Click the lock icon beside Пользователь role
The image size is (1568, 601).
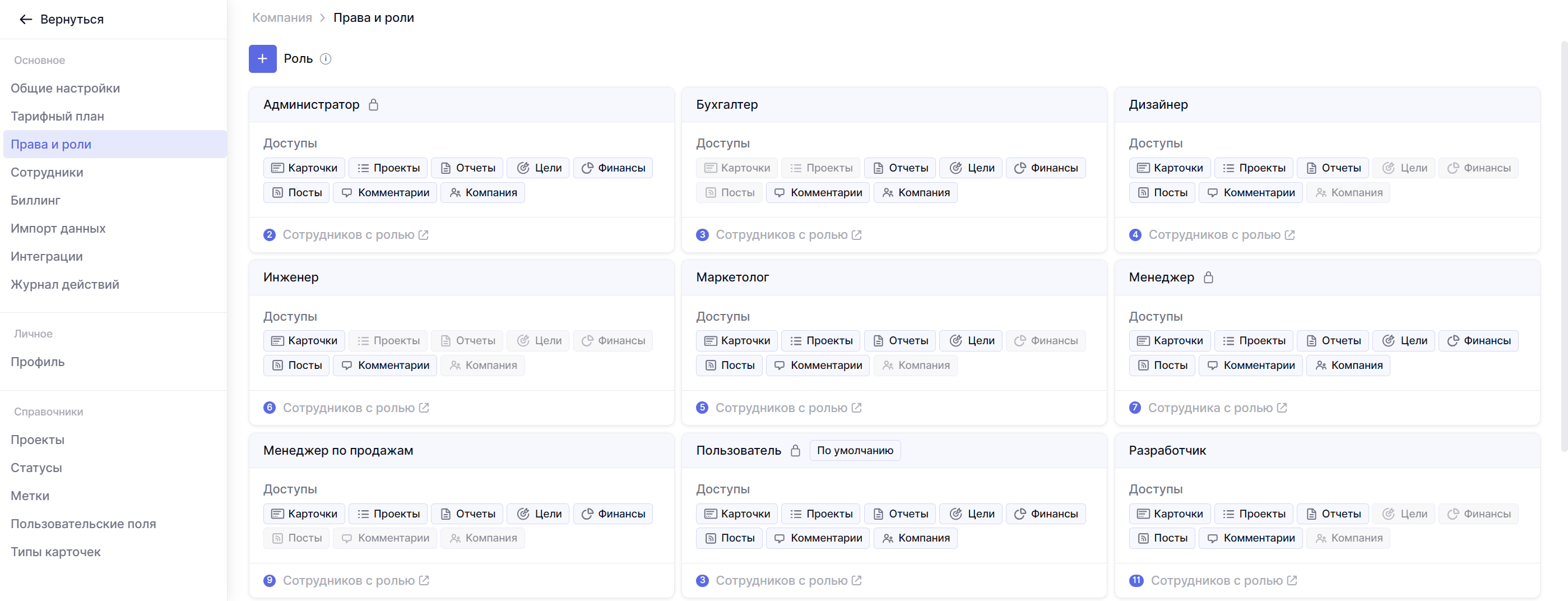(x=795, y=451)
